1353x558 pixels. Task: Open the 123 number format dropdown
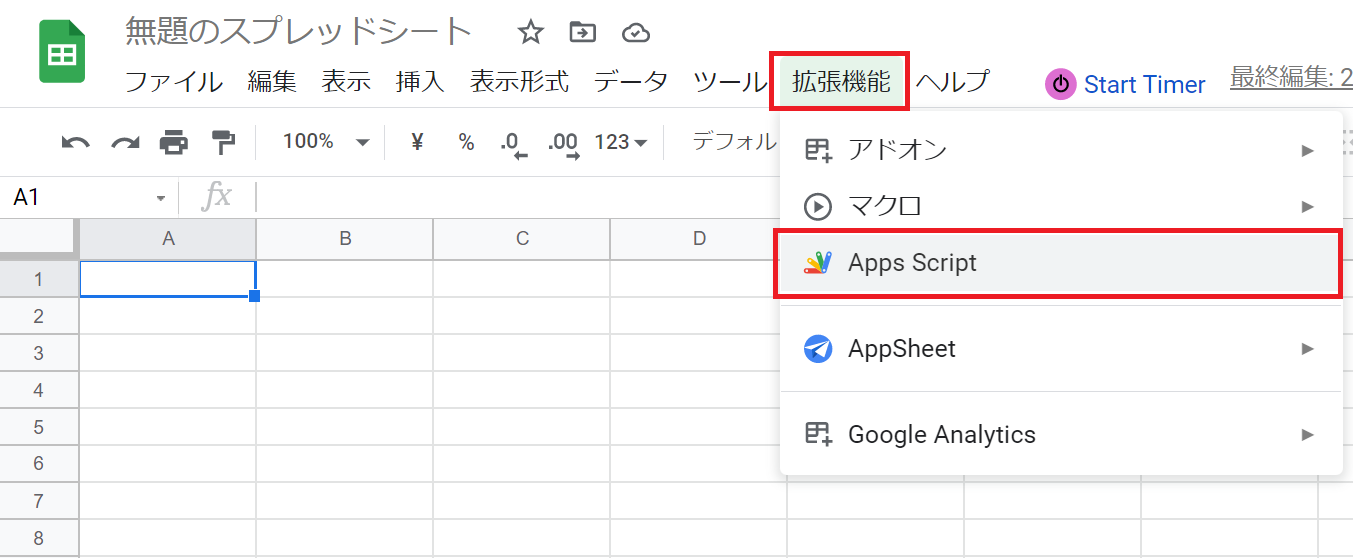tap(621, 142)
